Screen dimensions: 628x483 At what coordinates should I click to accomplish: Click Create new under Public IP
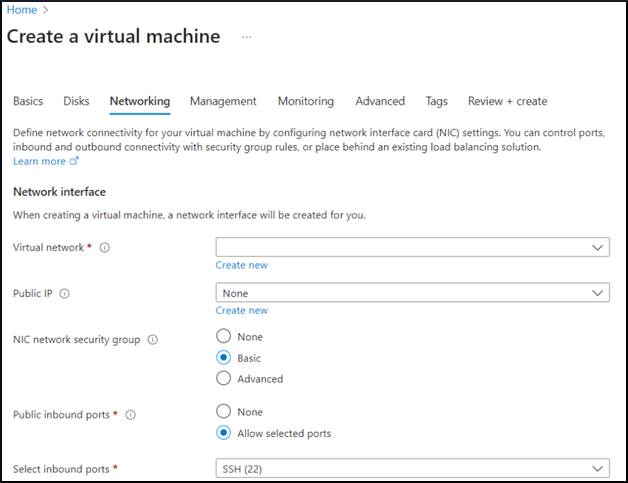(241, 311)
